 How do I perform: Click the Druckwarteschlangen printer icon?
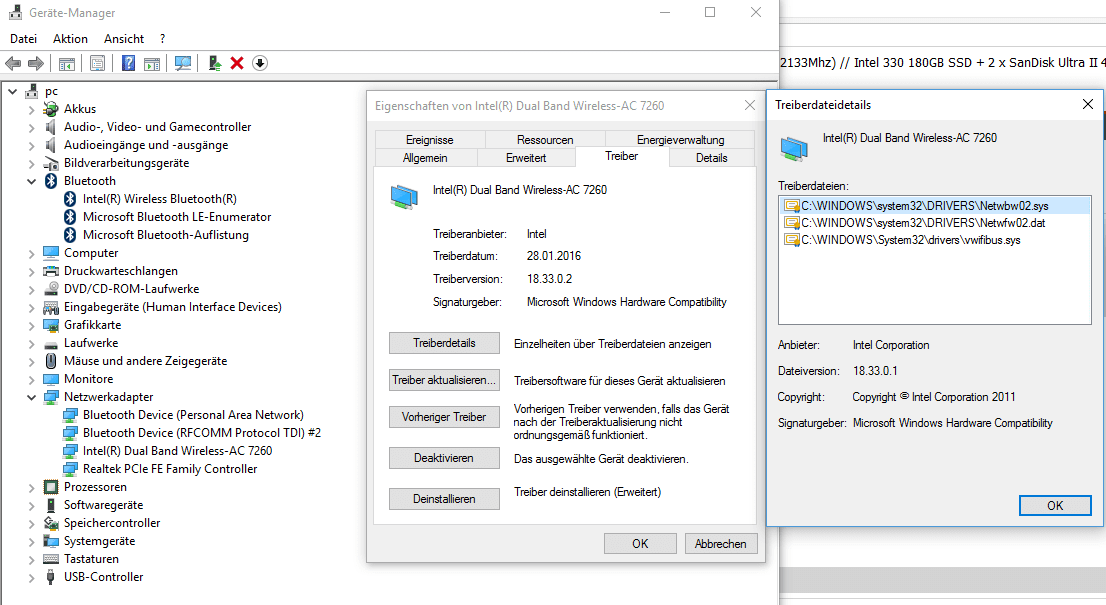[x=51, y=271]
